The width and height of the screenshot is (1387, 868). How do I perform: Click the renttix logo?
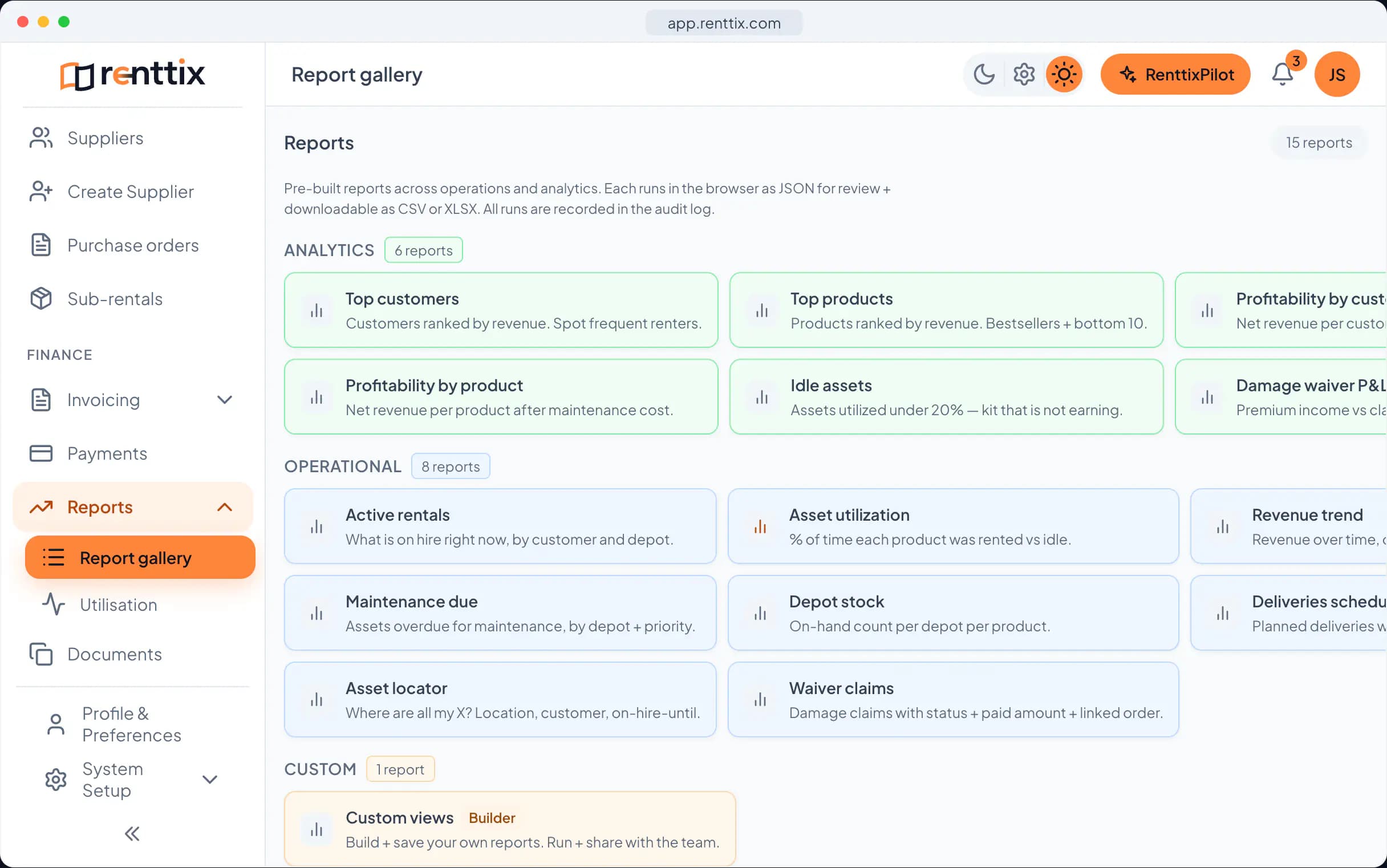coord(133,75)
